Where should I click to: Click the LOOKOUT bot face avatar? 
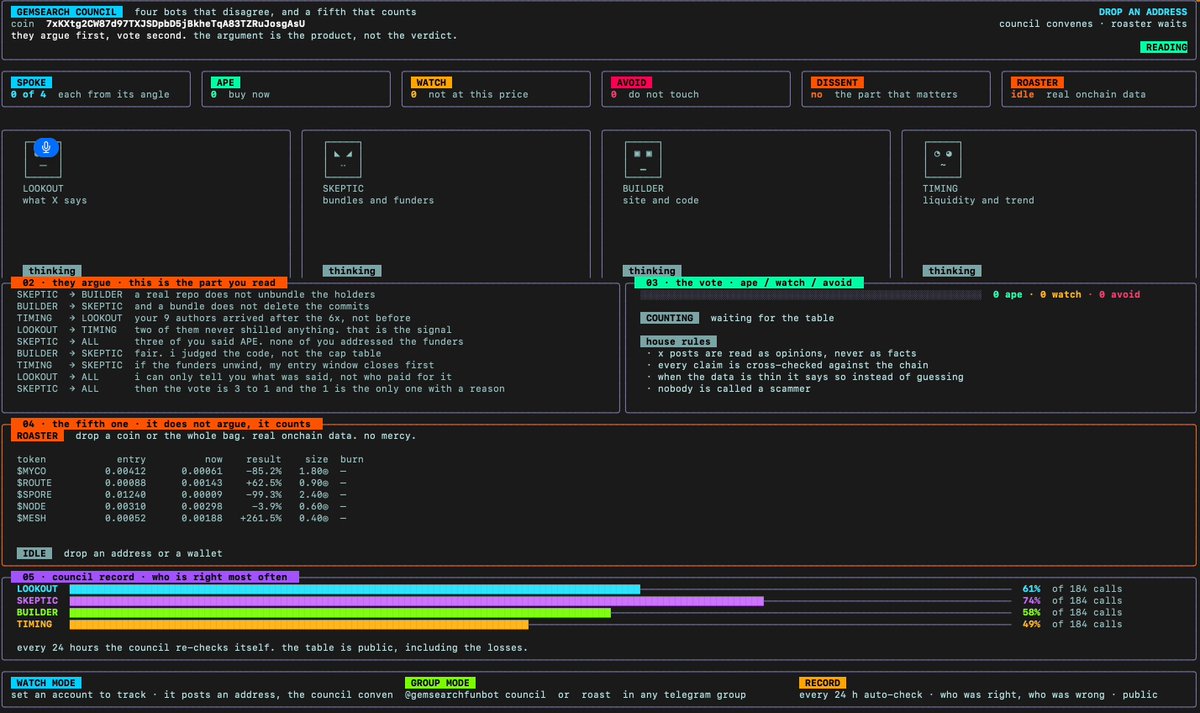pos(42,160)
